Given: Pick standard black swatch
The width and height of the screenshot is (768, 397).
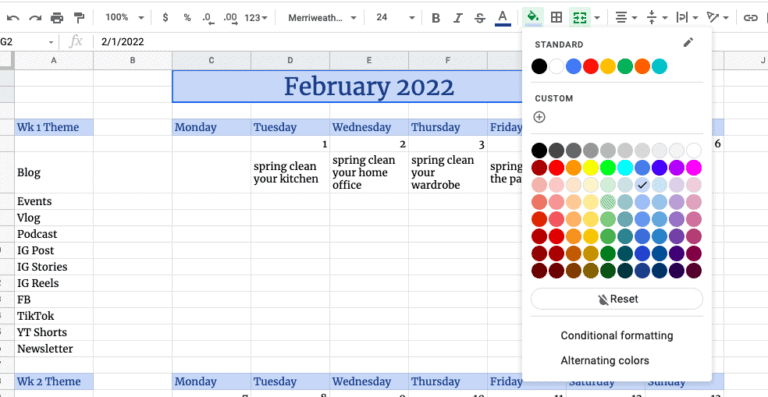Looking at the screenshot, I should 539,66.
